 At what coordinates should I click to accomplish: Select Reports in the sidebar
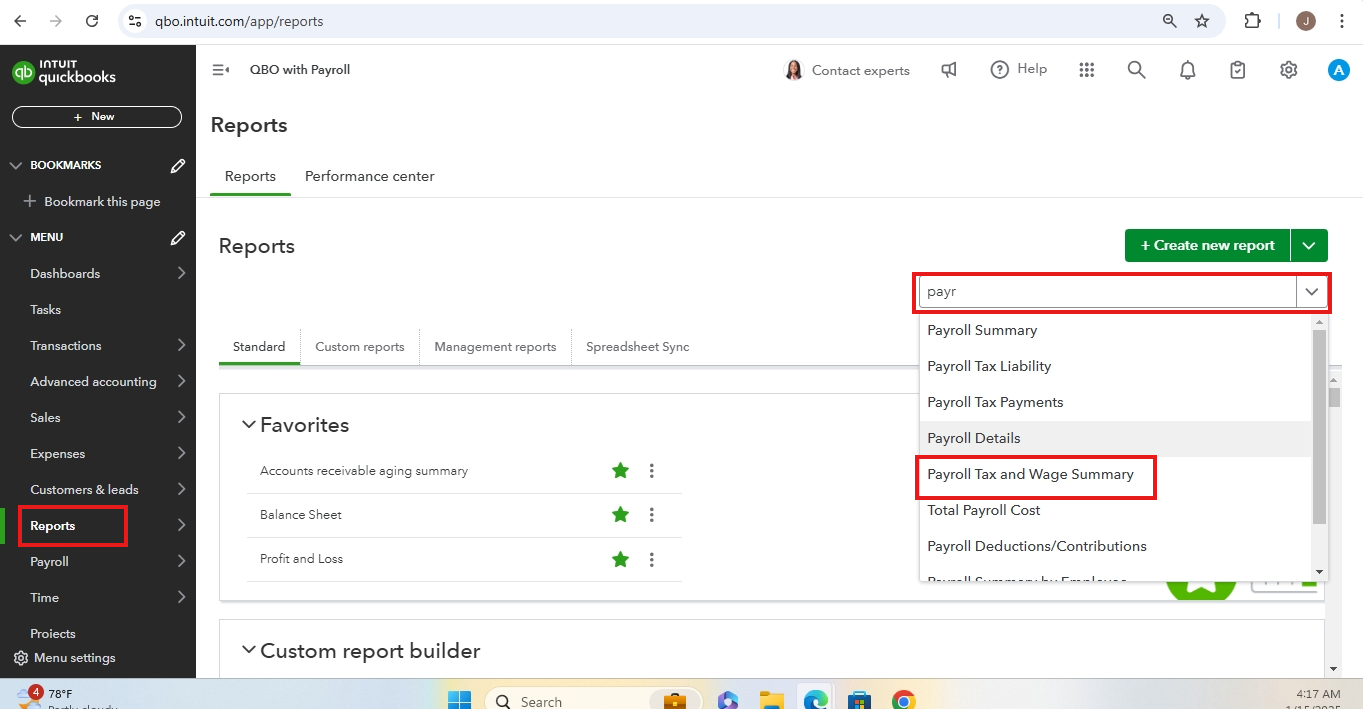click(x=53, y=526)
